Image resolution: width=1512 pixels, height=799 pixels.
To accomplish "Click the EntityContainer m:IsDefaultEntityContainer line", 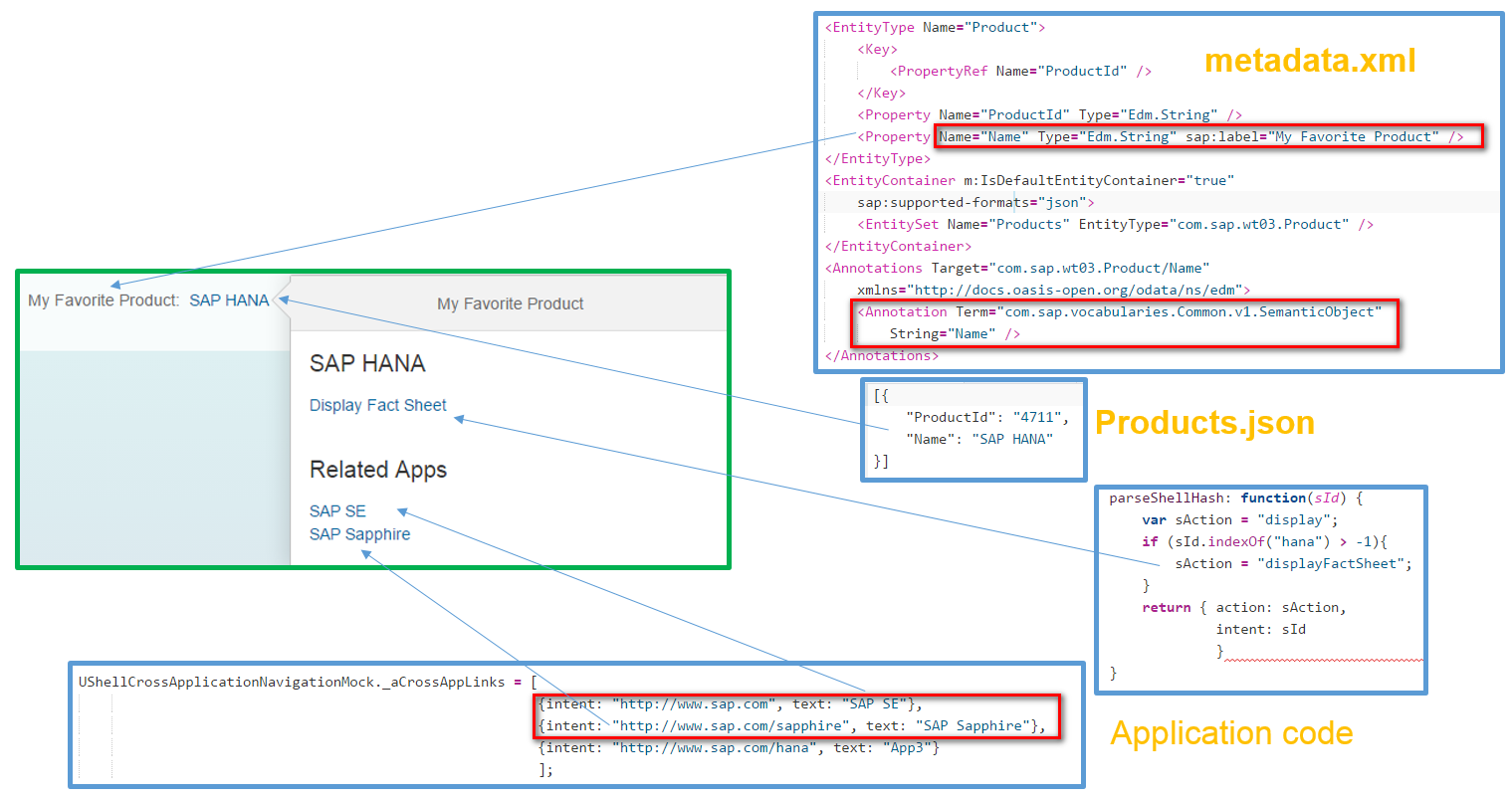I will (x=1029, y=181).
